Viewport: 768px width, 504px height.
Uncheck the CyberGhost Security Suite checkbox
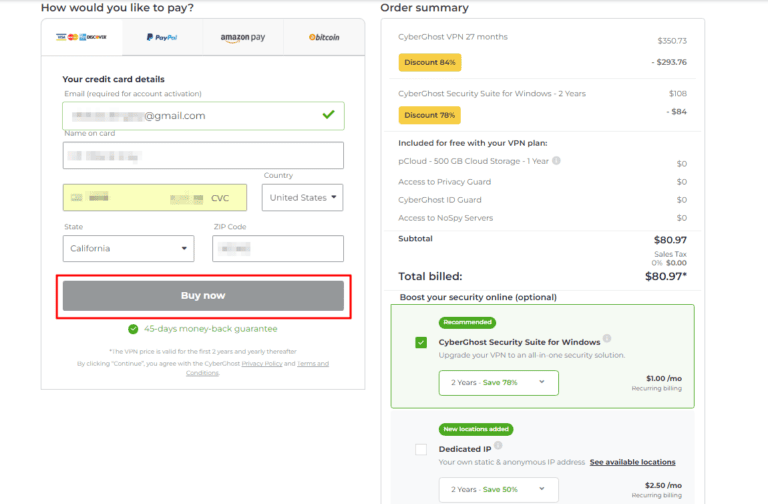tap(421, 342)
